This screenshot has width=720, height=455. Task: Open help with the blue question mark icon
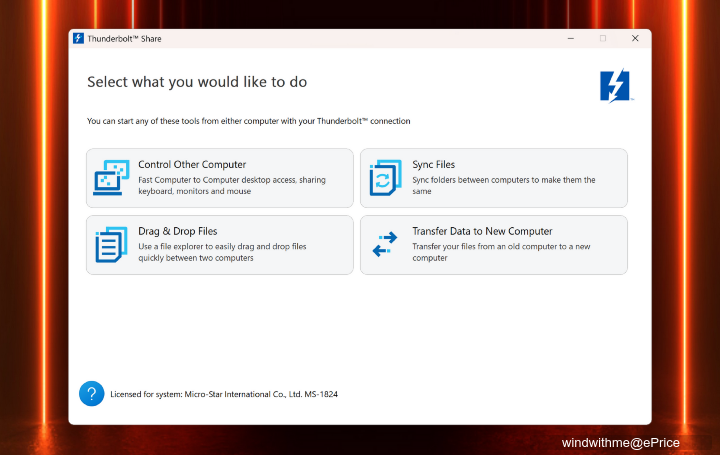[x=91, y=394]
